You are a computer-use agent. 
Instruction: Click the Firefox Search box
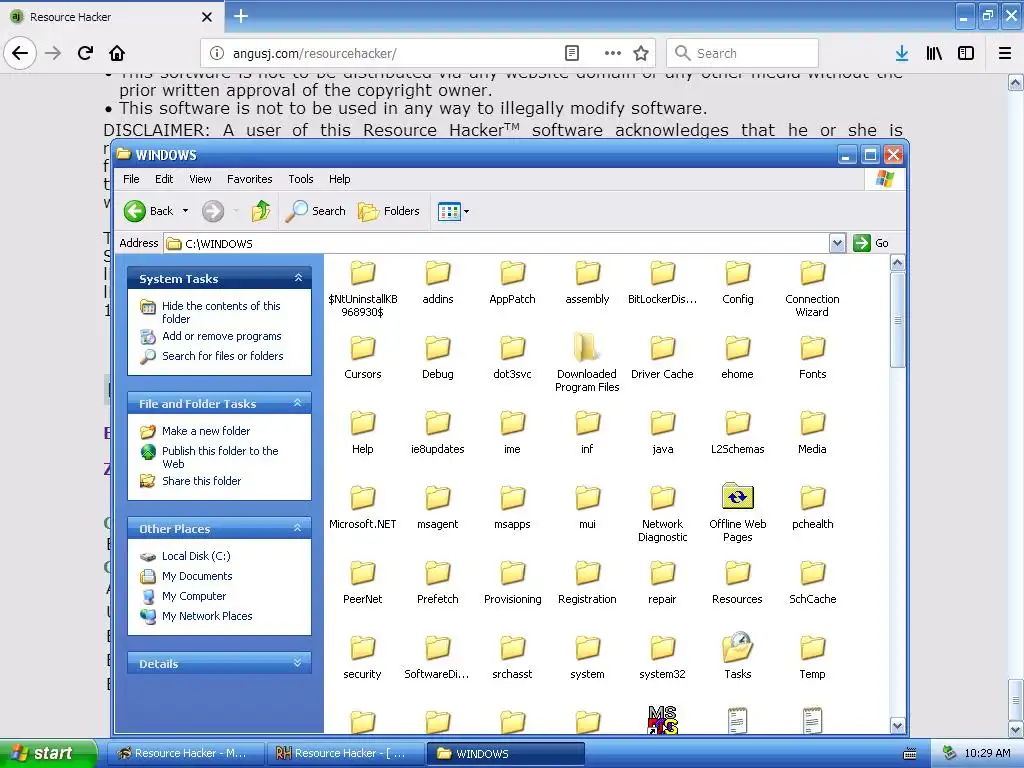click(x=742, y=53)
